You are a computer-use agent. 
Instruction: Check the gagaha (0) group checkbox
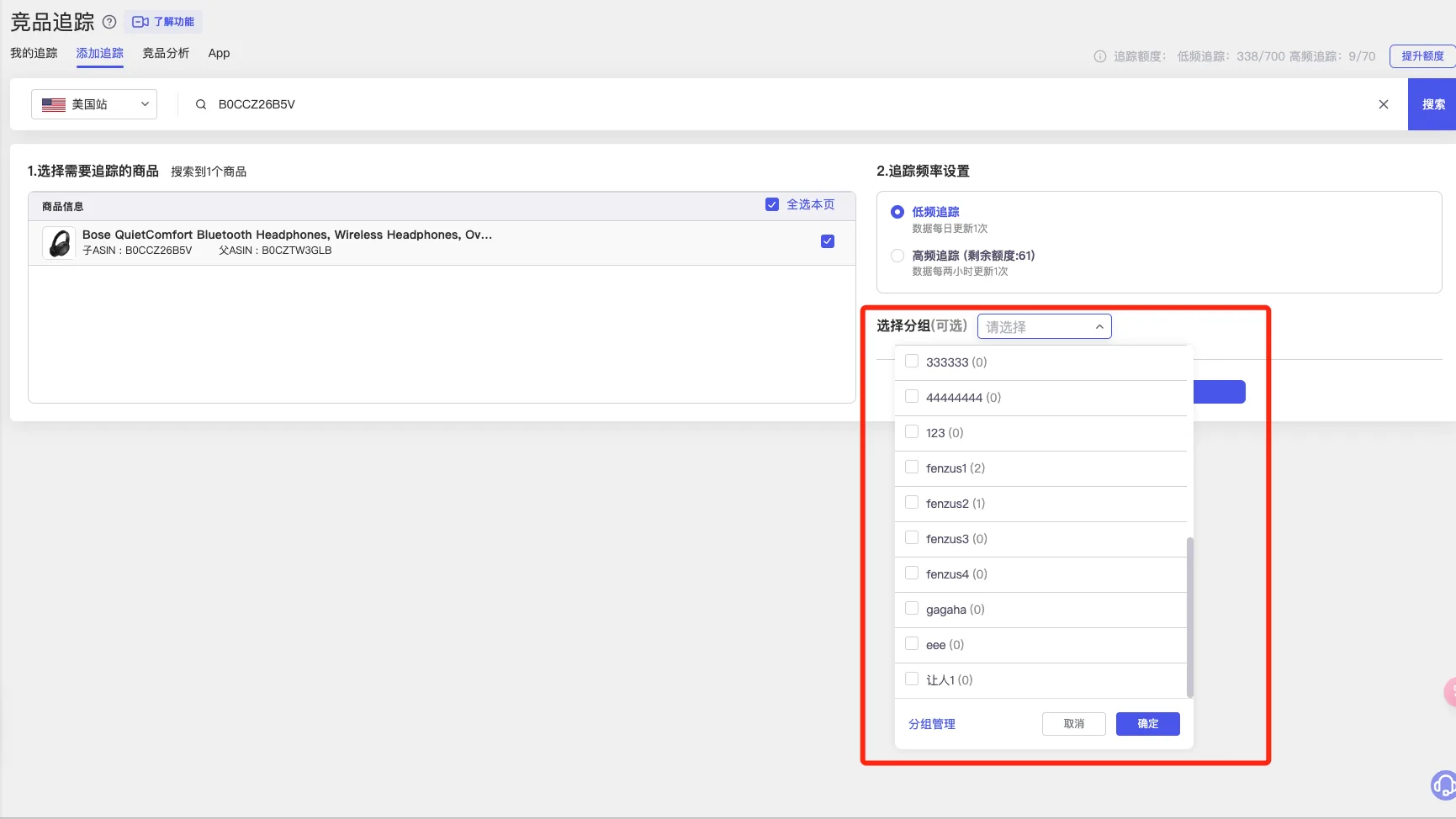point(912,609)
